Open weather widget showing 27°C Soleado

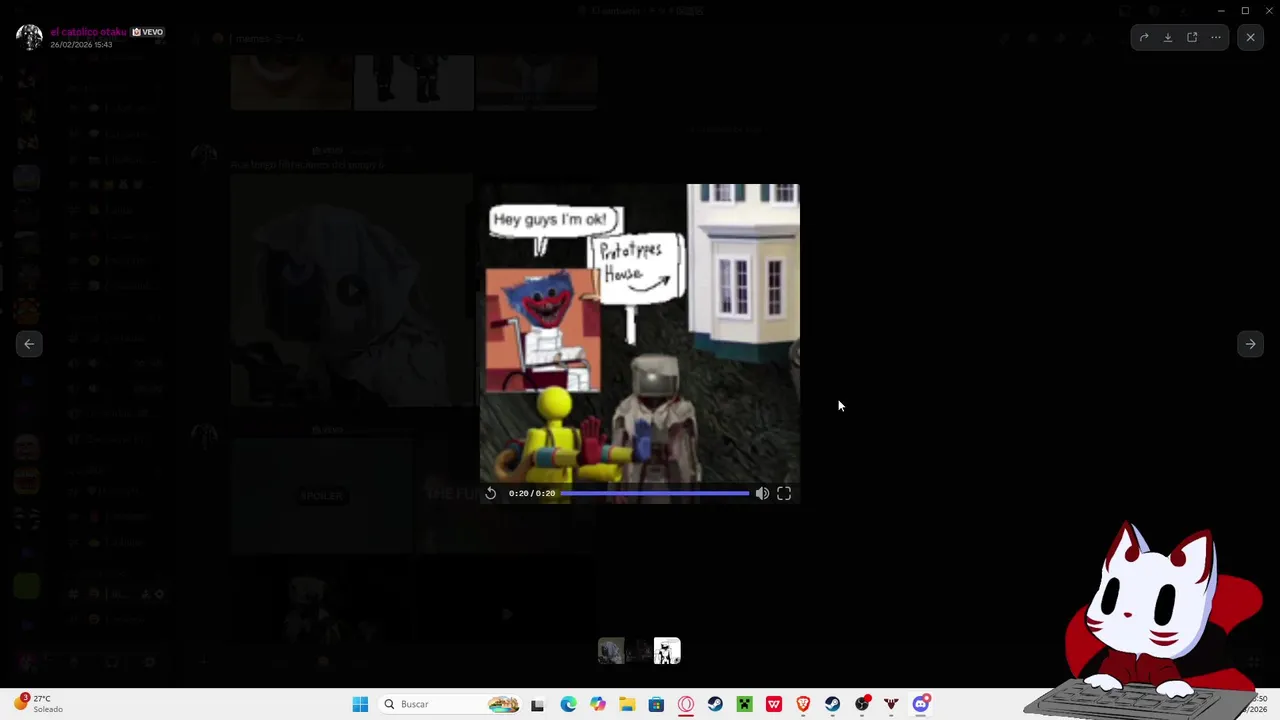click(x=38, y=703)
